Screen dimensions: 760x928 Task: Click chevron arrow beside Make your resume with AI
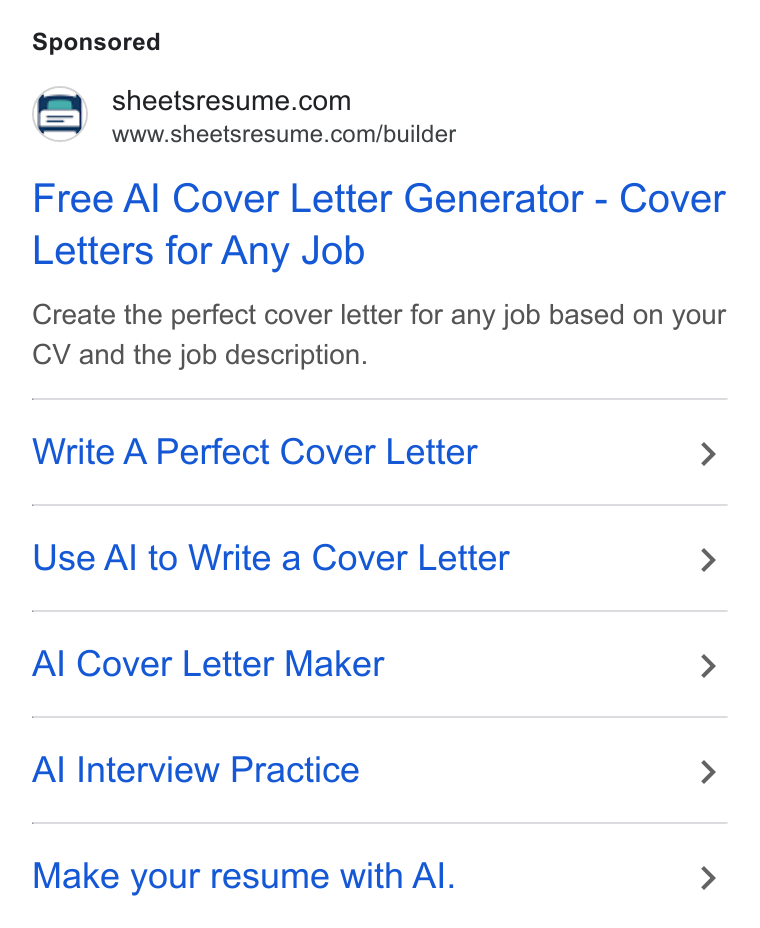(x=708, y=878)
